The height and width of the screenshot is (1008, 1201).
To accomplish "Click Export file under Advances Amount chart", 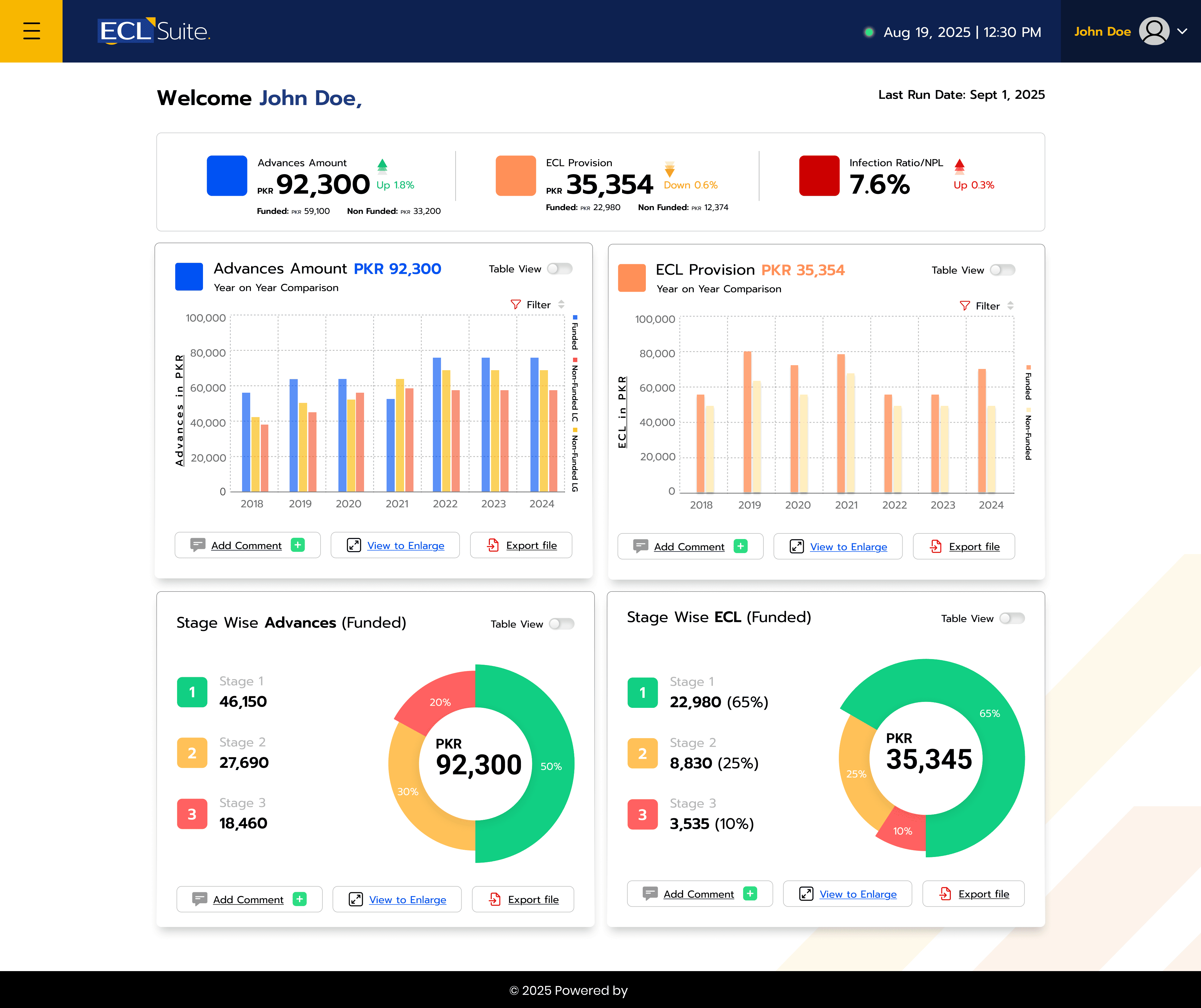I will point(531,545).
